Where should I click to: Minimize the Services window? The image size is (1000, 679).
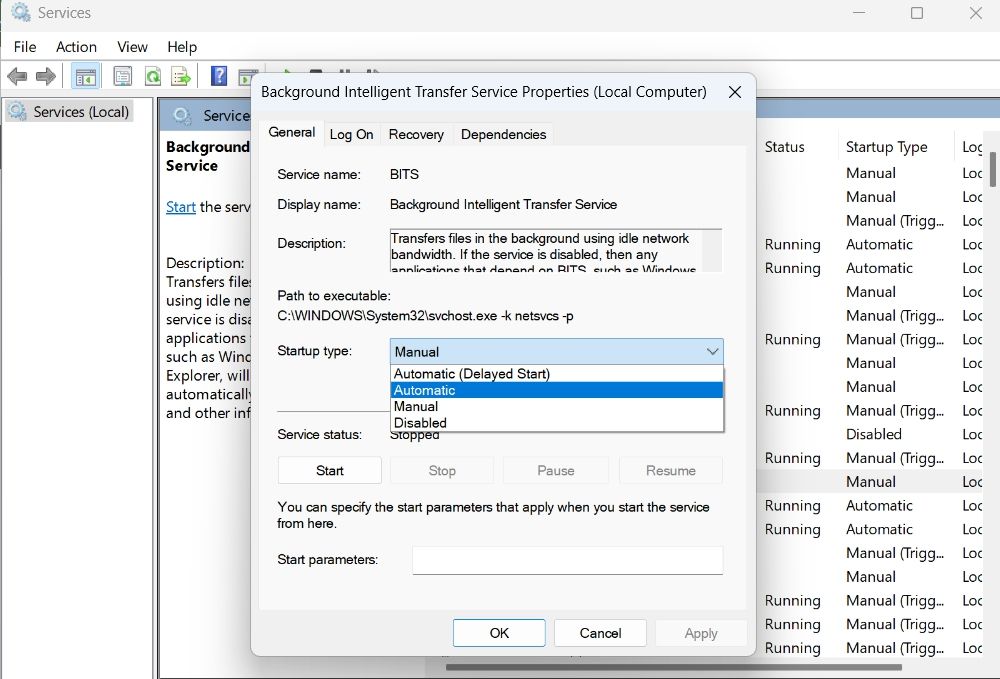pos(859,13)
